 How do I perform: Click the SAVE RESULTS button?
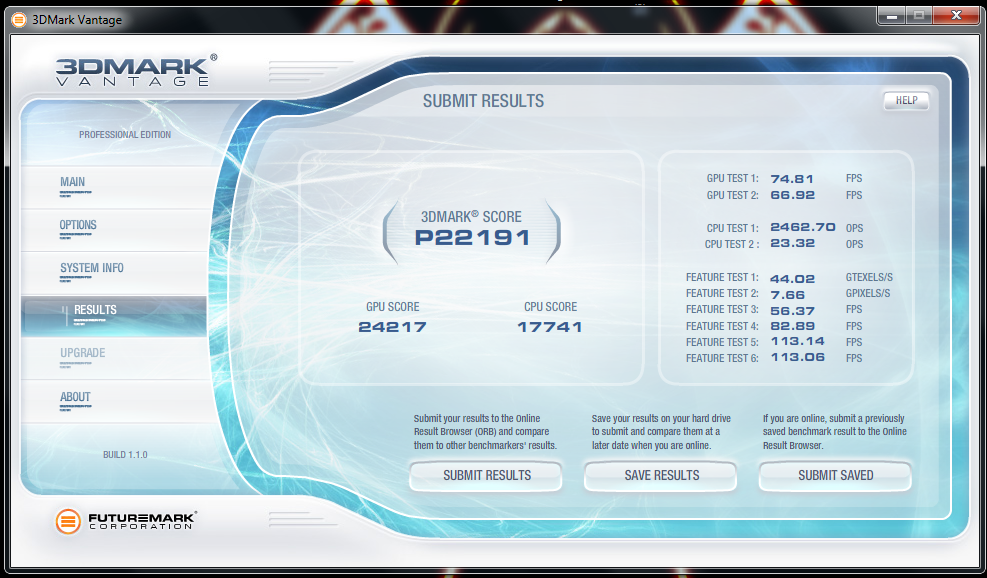click(661, 476)
